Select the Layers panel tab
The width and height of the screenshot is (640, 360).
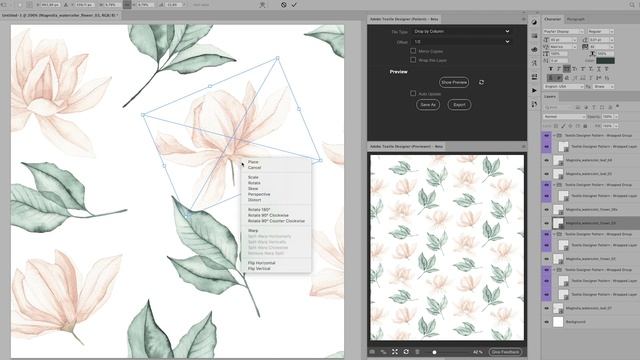coord(550,96)
